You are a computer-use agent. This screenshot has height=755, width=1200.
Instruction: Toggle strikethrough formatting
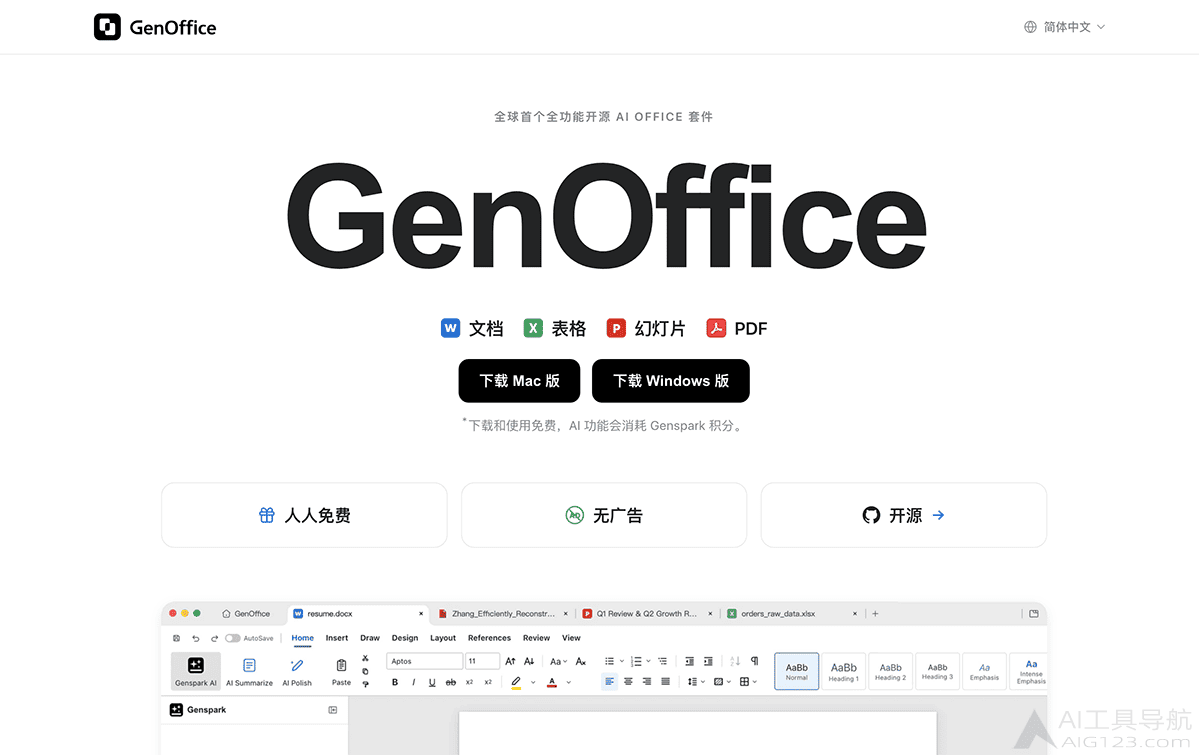pyautogui.click(x=451, y=682)
